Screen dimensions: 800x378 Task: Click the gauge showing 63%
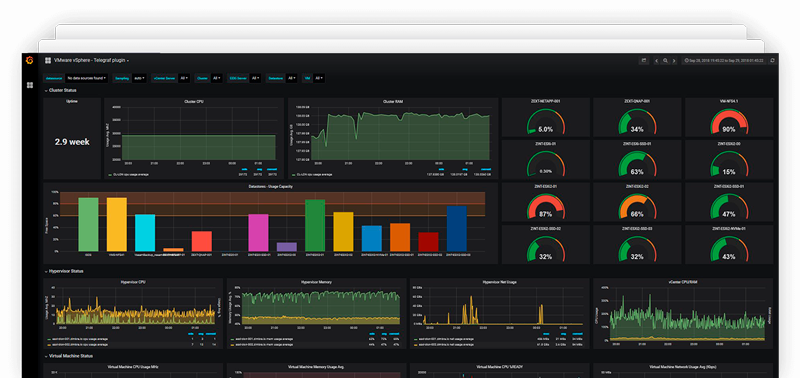pos(637,164)
